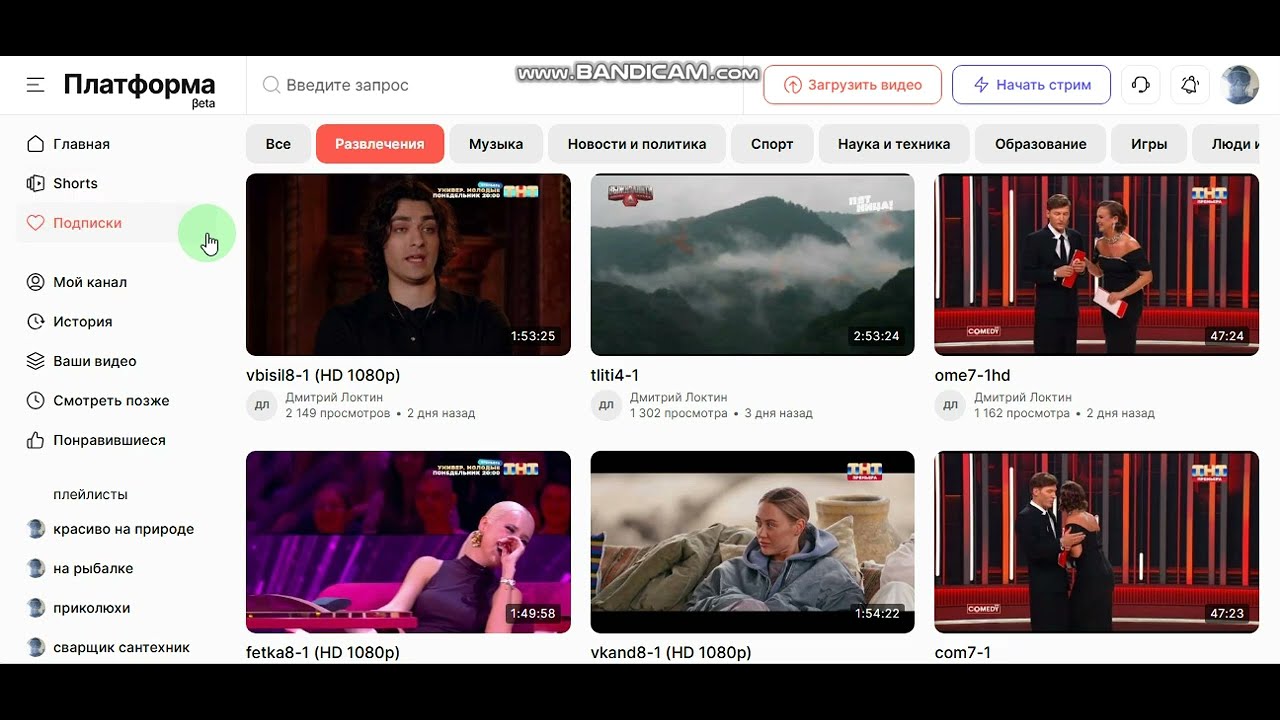Click the title vbisil8-1 (HD 1080p)
The height and width of the screenshot is (720, 1280).
(323, 376)
